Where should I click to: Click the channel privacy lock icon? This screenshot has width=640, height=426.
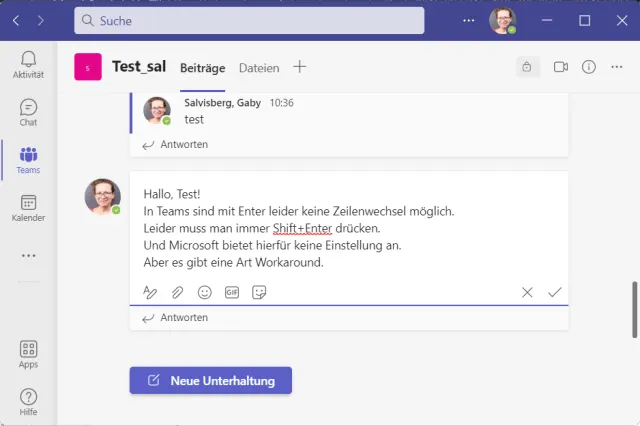point(527,67)
